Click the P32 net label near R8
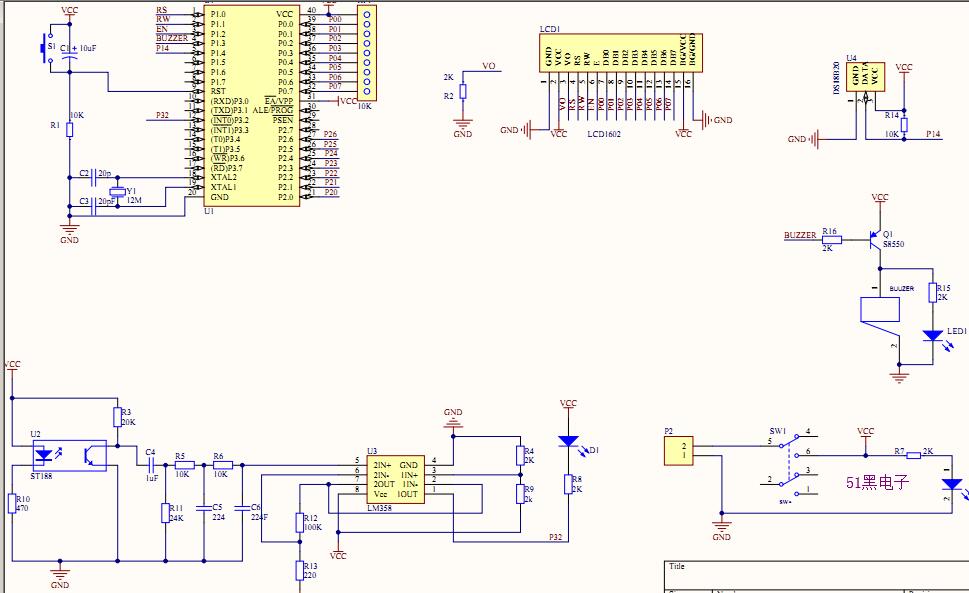The height and width of the screenshot is (593, 969). (x=556, y=537)
